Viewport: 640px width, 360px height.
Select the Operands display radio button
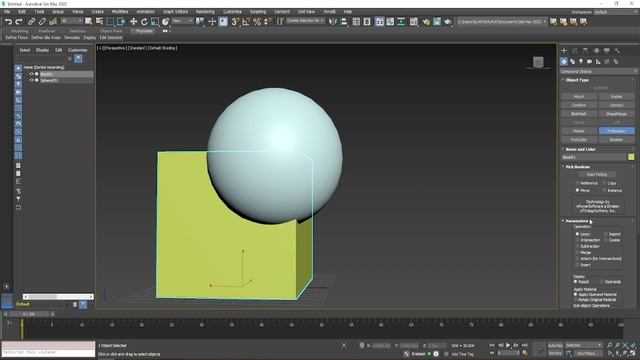pyautogui.click(x=602, y=282)
